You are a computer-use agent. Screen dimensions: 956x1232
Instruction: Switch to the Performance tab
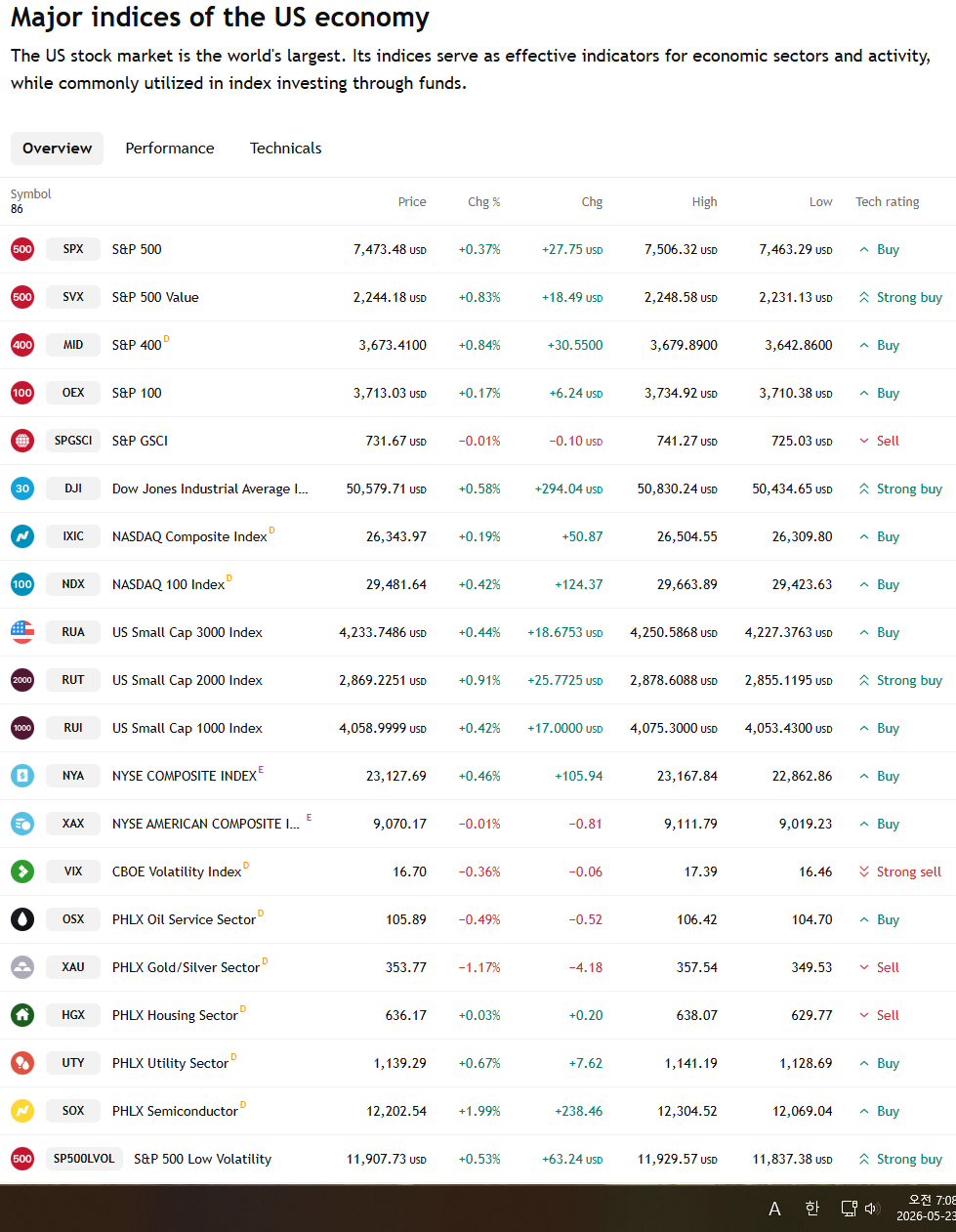[170, 149]
